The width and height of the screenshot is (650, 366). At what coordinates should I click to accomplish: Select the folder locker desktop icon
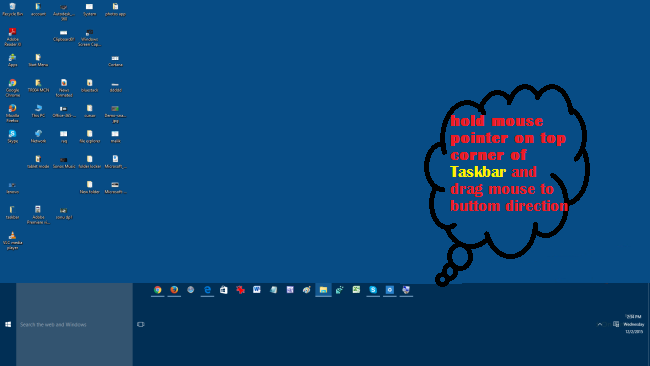point(90,162)
